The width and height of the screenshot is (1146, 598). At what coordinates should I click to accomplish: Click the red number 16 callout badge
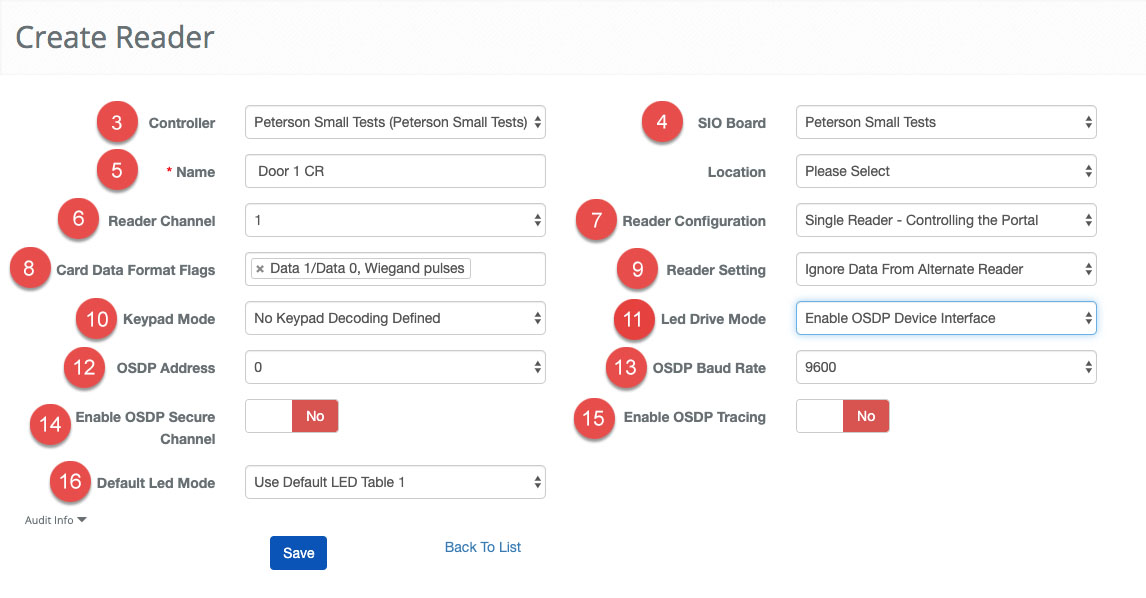pos(70,482)
